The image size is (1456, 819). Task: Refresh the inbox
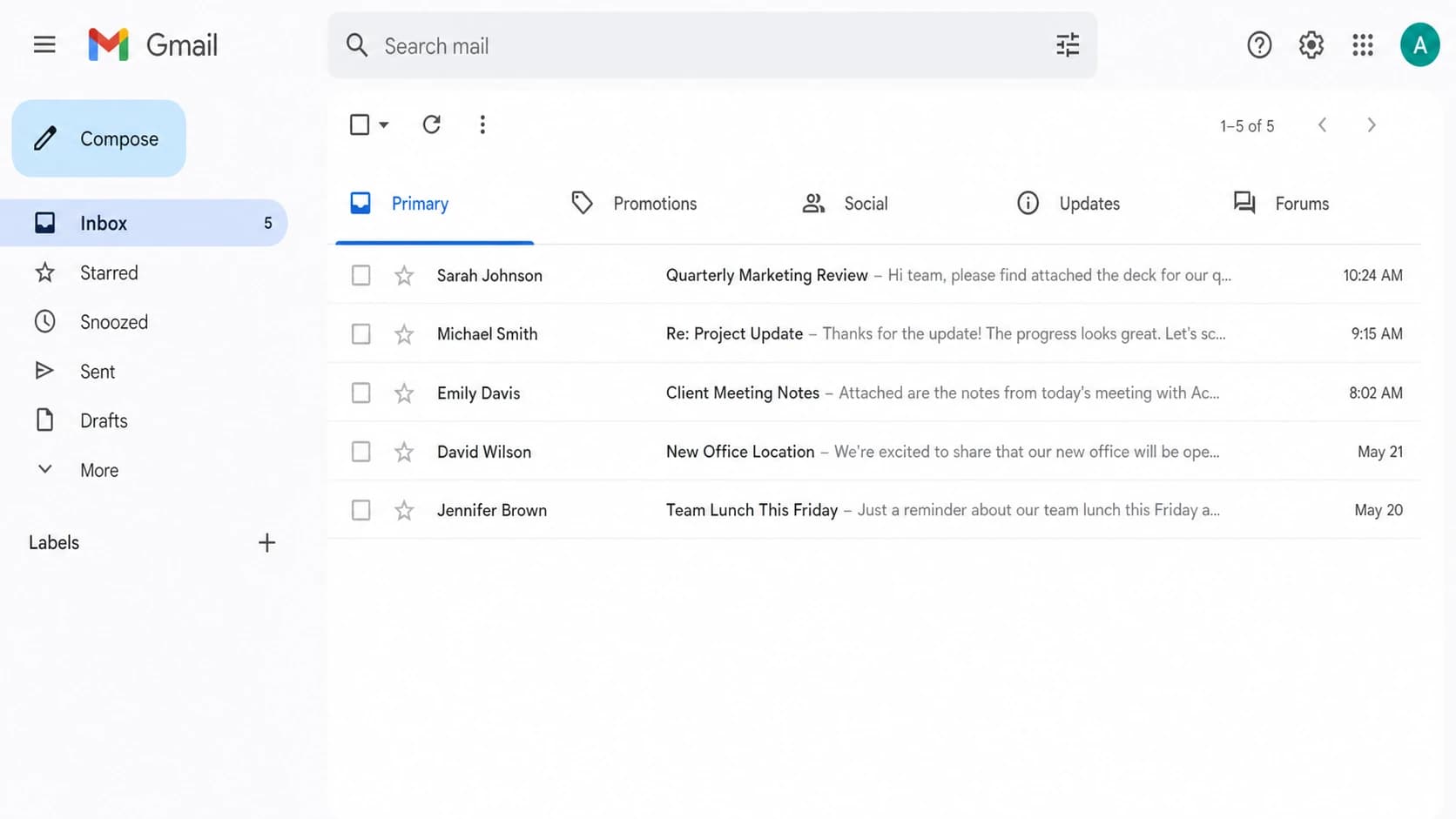click(x=431, y=124)
